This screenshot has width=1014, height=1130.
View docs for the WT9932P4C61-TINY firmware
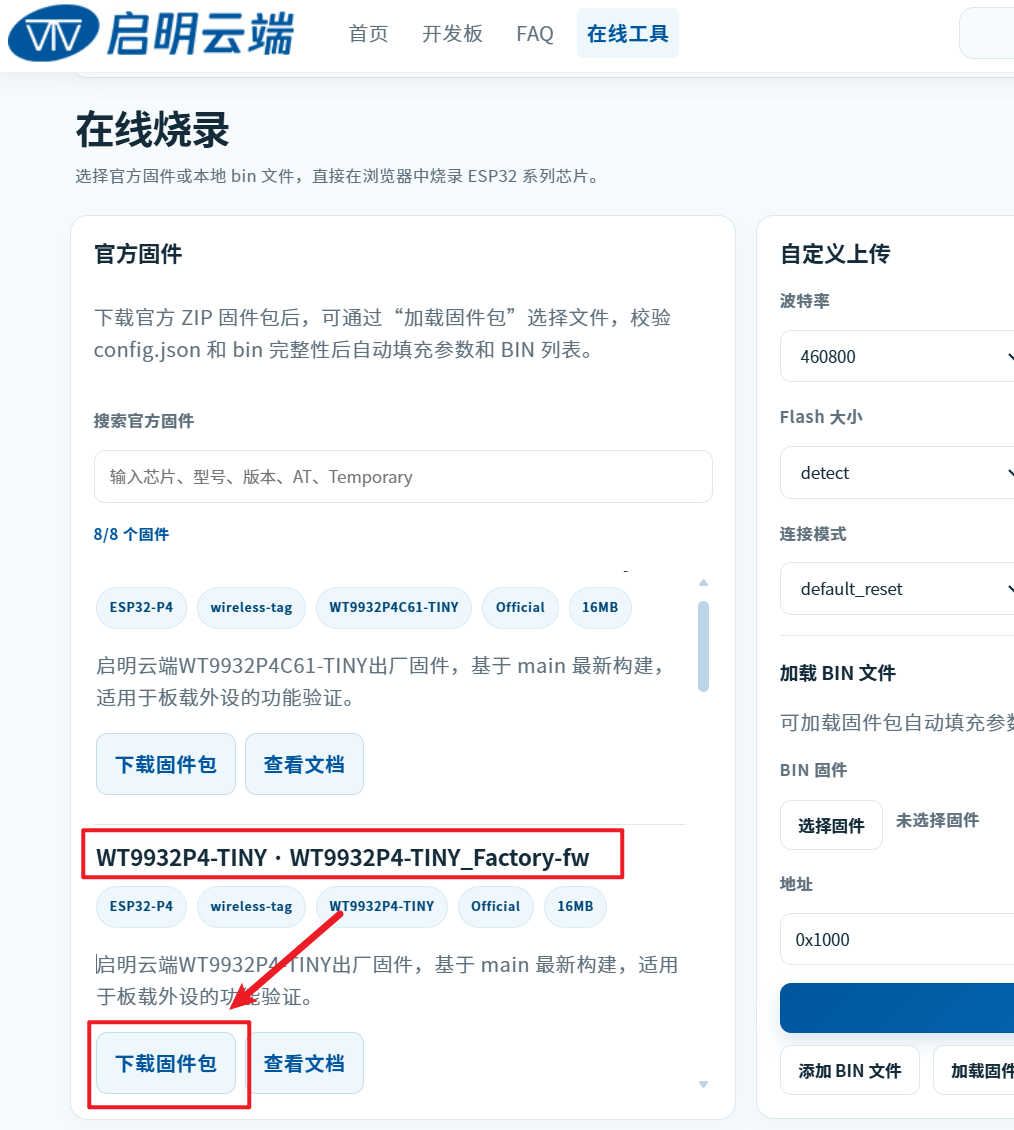coord(304,764)
